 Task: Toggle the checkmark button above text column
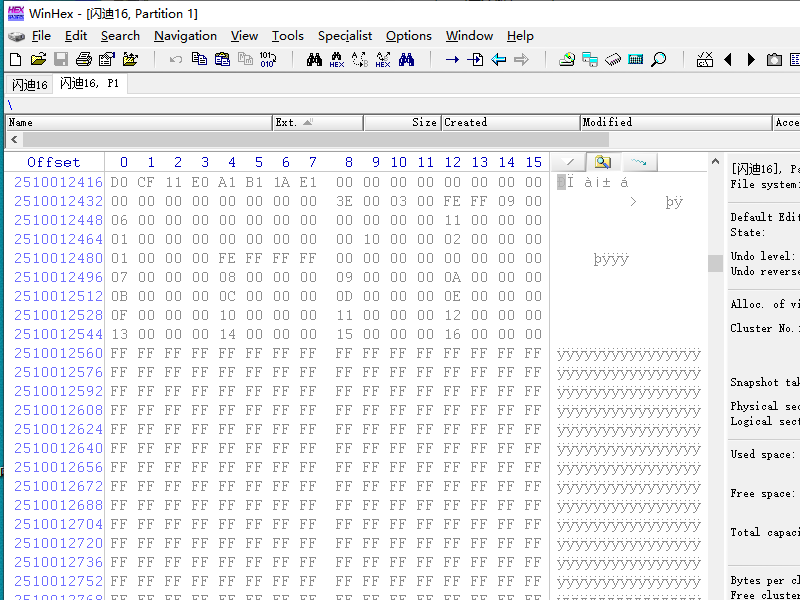pos(568,162)
